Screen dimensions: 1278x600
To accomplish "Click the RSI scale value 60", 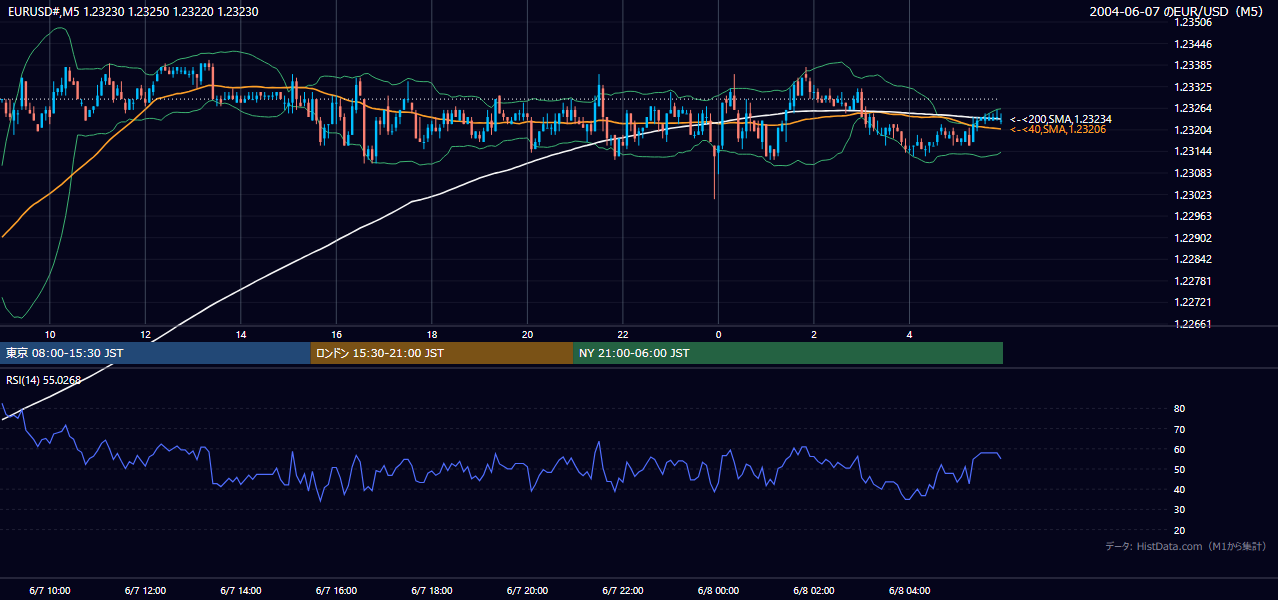I will click(1180, 449).
